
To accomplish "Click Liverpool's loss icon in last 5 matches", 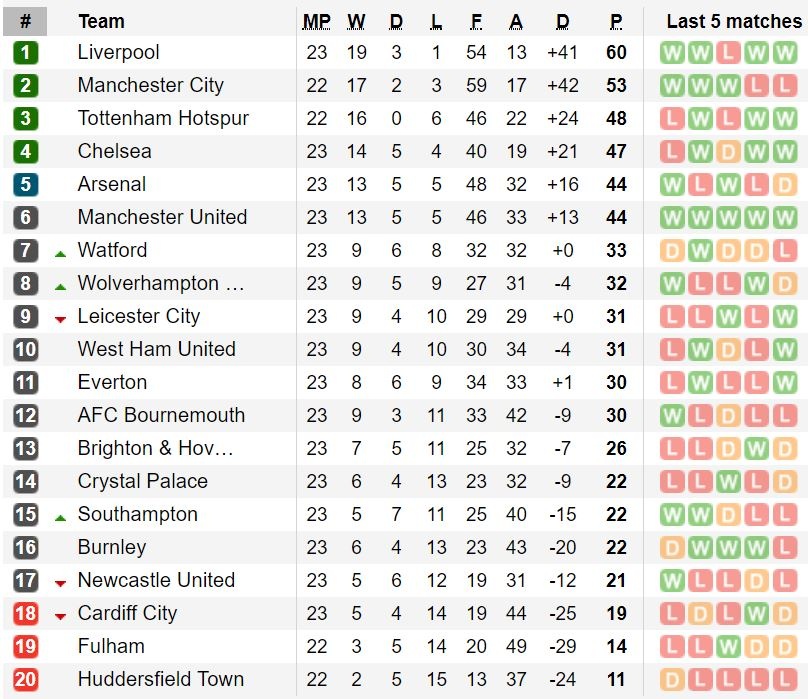I will coord(729,53).
